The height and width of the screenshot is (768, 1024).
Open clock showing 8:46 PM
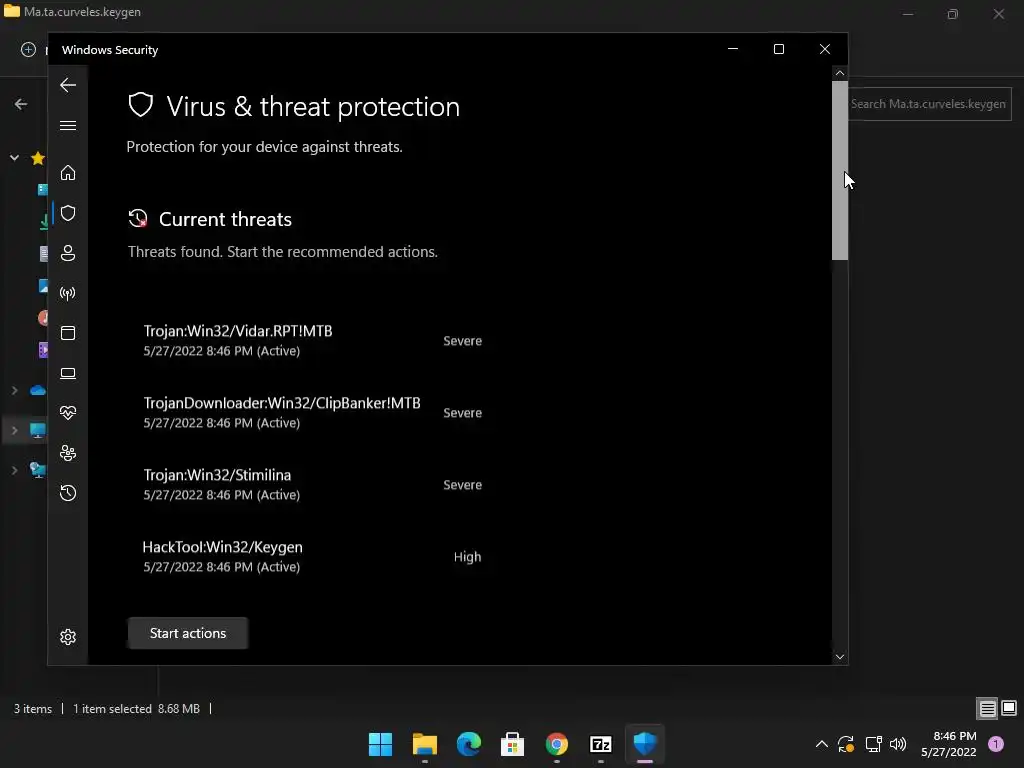(x=948, y=744)
